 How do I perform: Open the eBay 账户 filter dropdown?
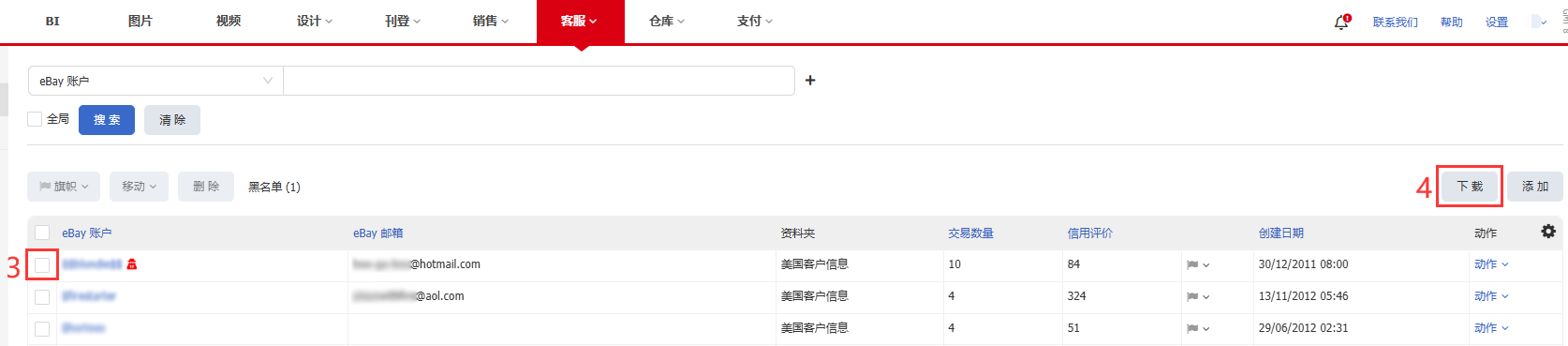pos(155,81)
